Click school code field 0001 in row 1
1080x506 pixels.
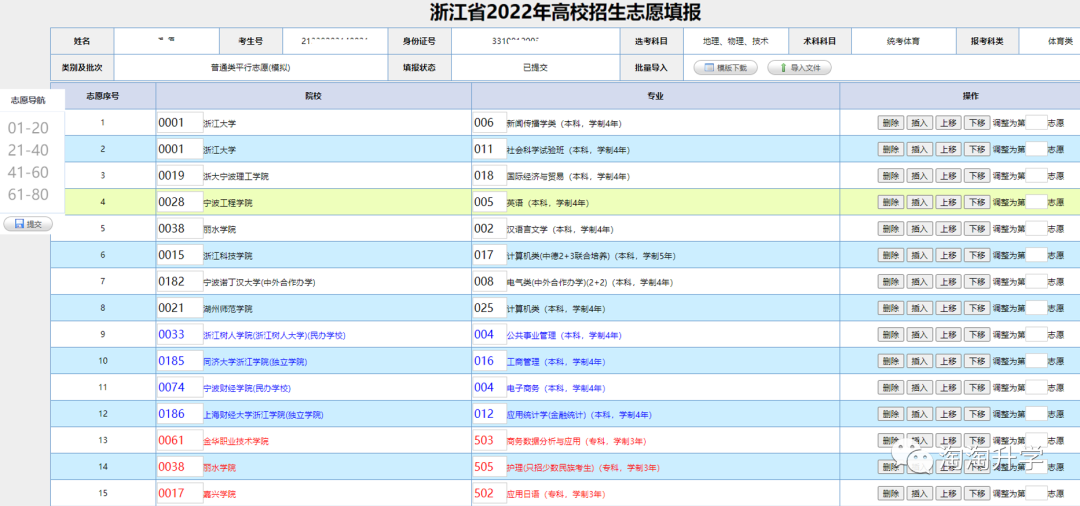point(180,123)
